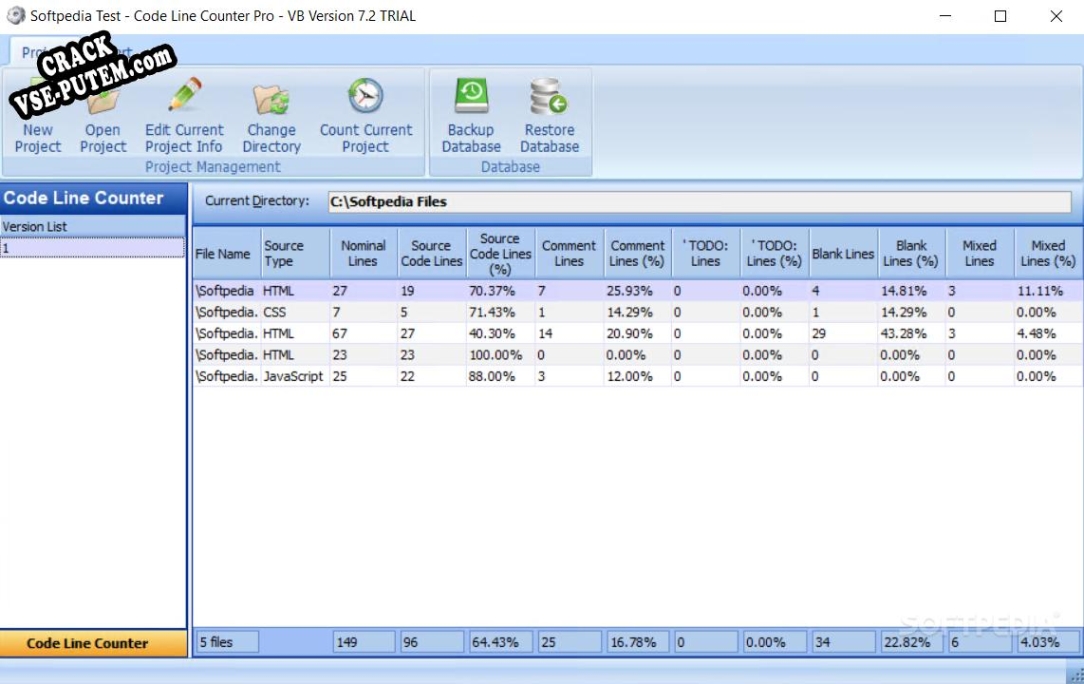Open the Change Directory folder icon
This screenshot has width=1084, height=684.
pos(271,99)
